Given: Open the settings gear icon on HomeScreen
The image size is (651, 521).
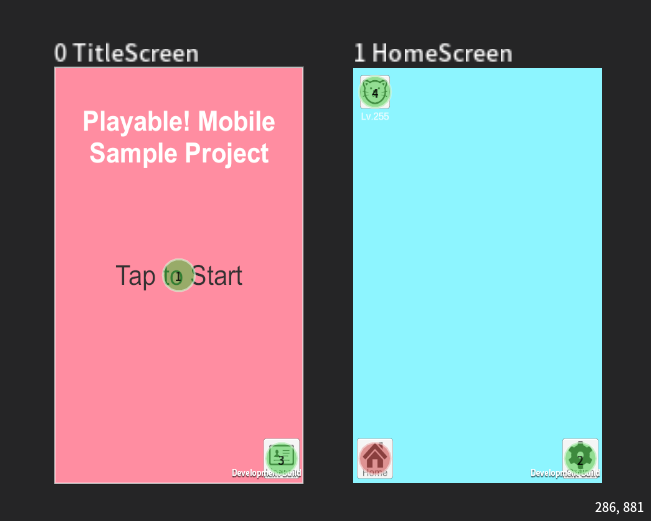Looking at the screenshot, I should pos(580,458).
